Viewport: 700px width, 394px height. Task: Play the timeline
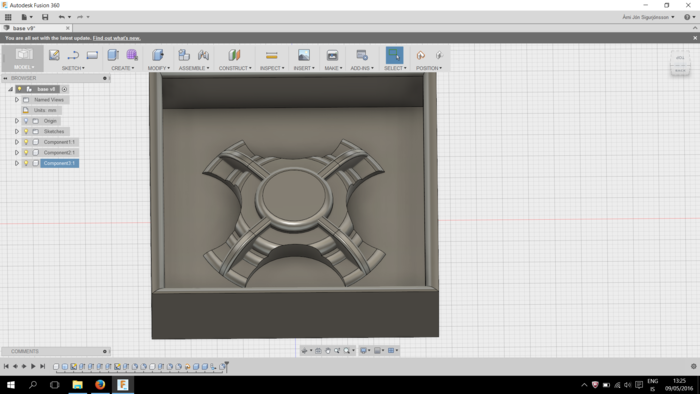(33, 366)
